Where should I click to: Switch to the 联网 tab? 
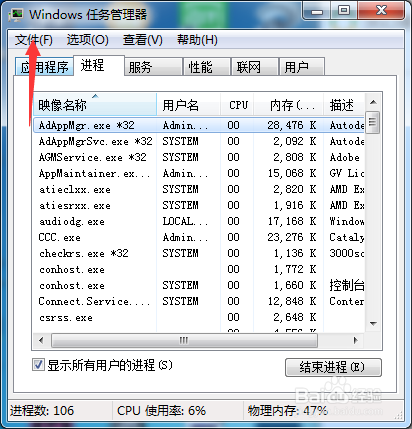pyautogui.click(x=255, y=67)
